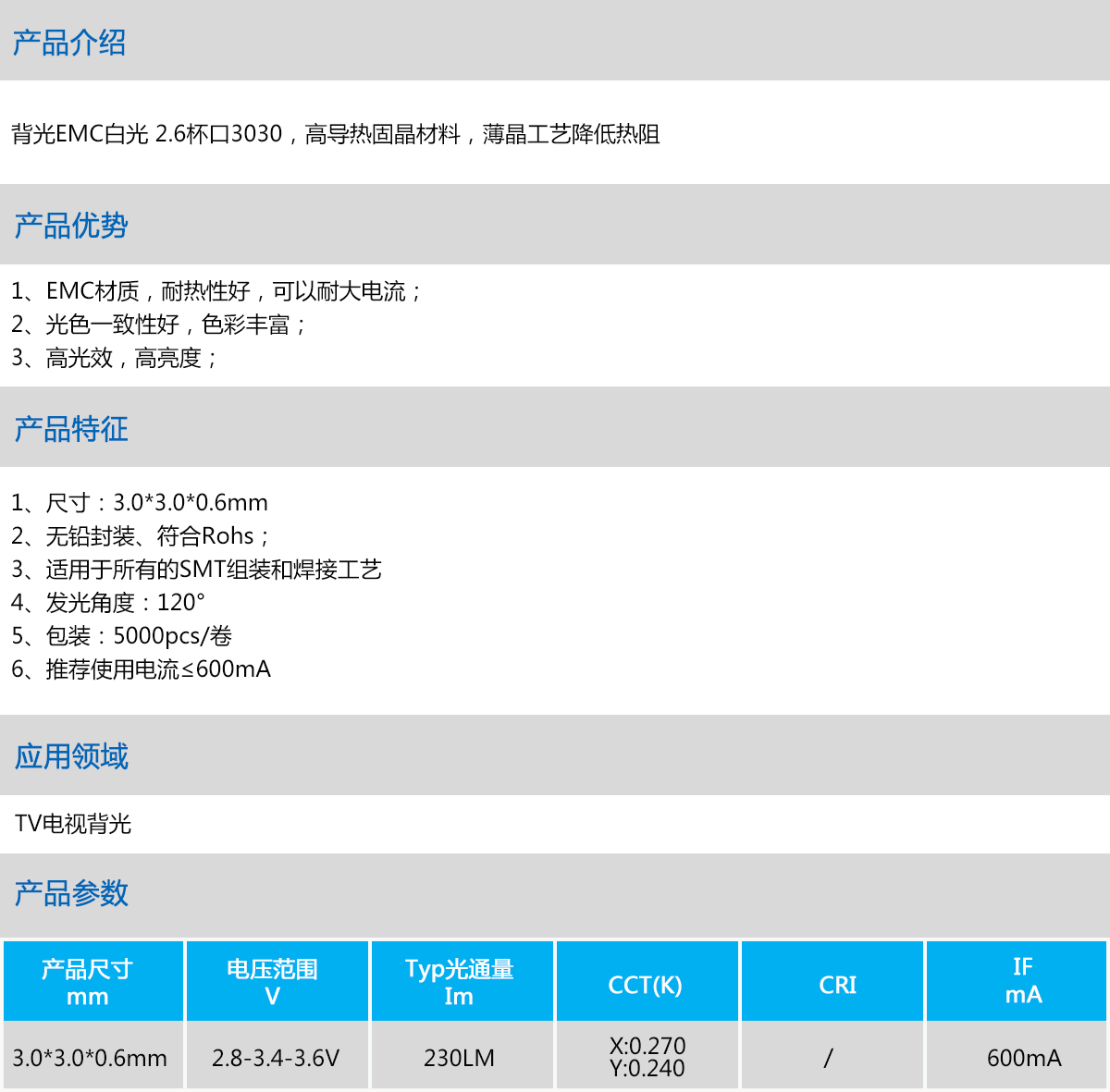The height and width of the screenshot is (1092, 1110).
Task: Click the 产品尺寸 mm table header
Action: tap(92, 981)
